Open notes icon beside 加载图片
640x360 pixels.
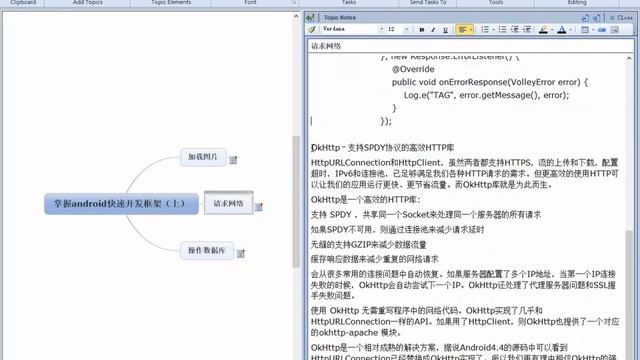[233, 160]
